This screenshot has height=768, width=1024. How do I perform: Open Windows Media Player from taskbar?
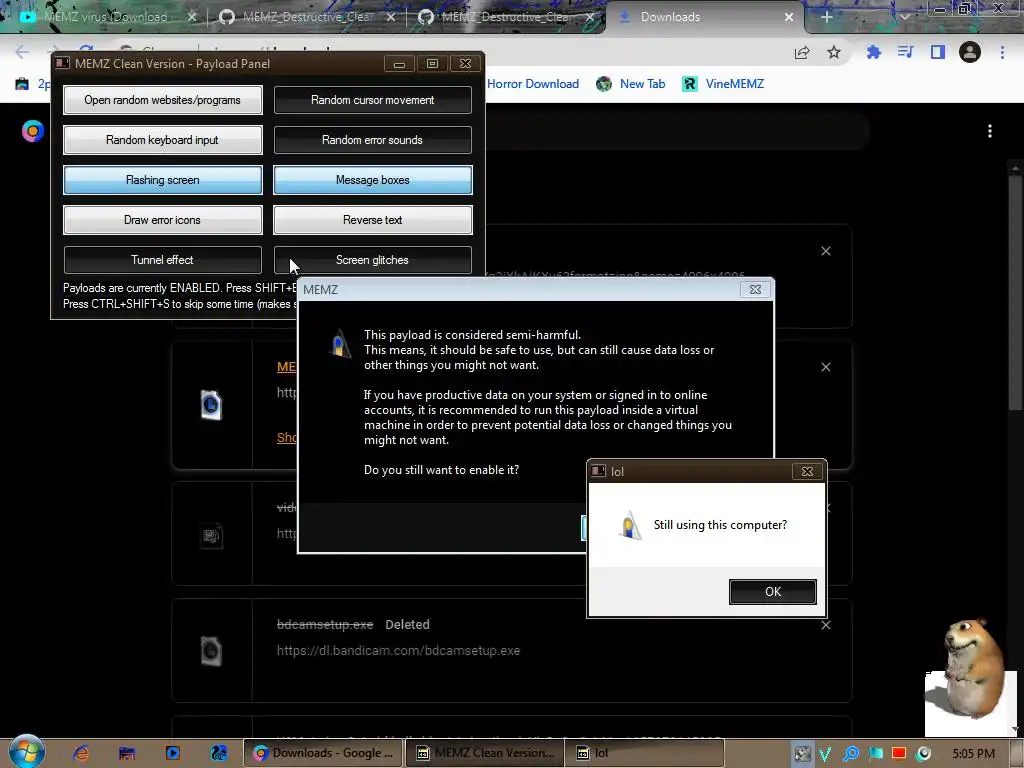pos(172,753)
